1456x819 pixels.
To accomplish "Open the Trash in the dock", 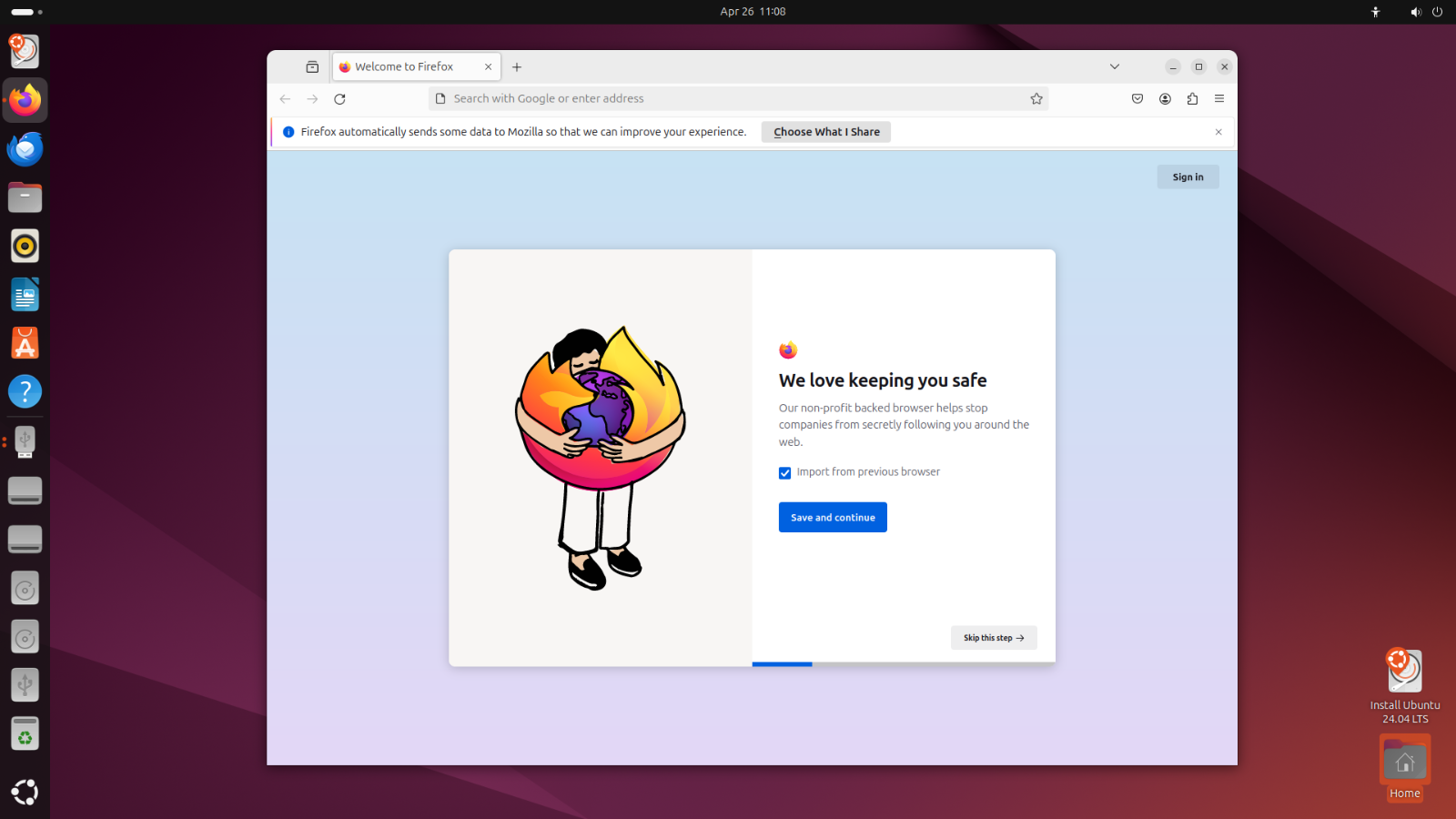I will 25,734.
